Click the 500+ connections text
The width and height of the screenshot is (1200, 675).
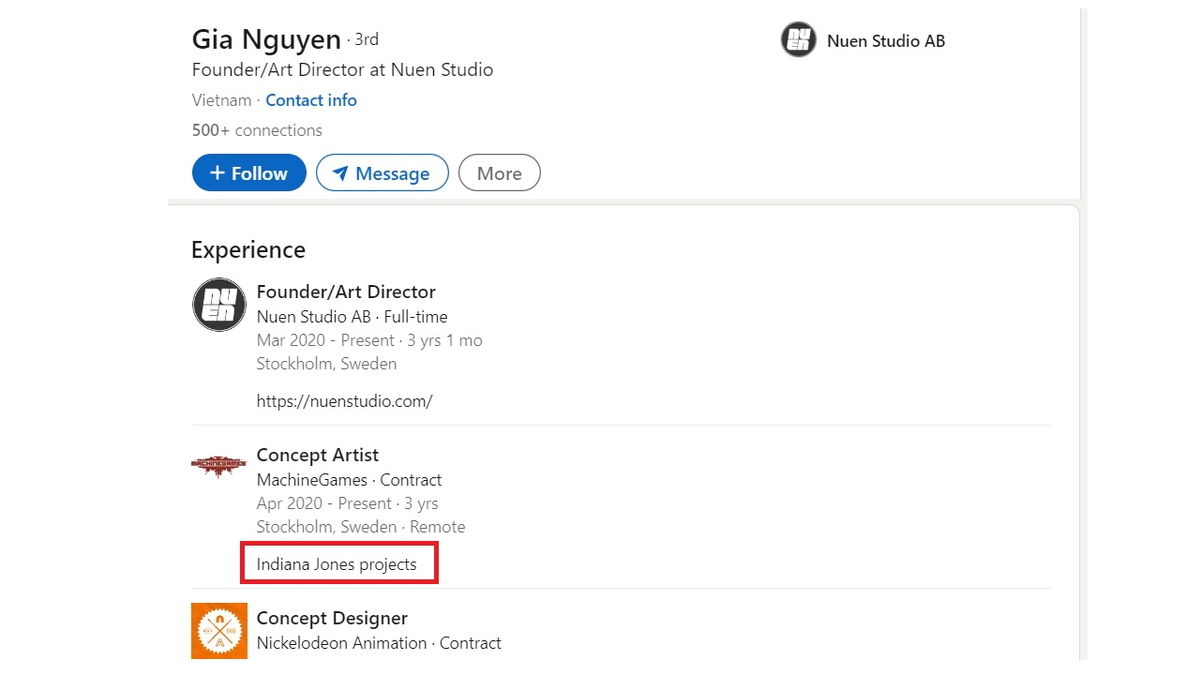tap(257, 130)
